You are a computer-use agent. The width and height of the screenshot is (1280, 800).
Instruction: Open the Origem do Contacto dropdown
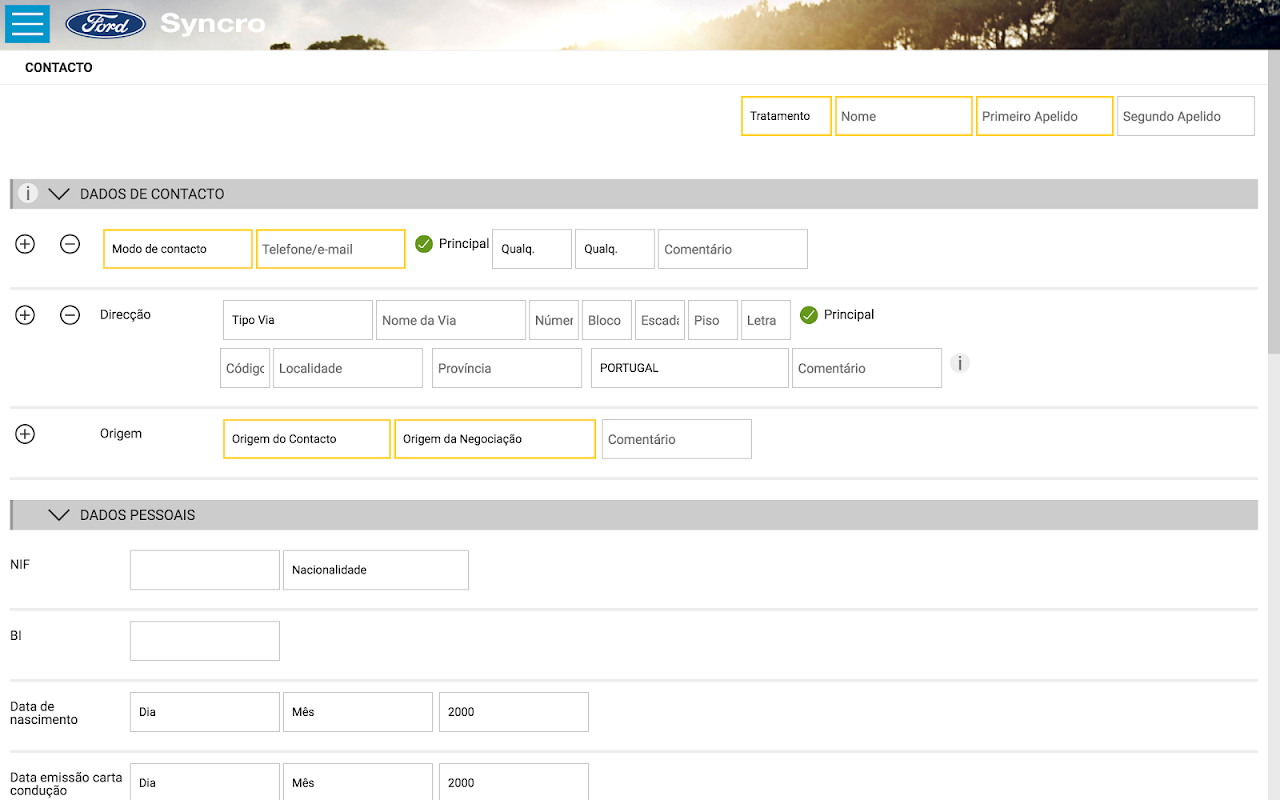pyautogui.click(x=306, y=439)
